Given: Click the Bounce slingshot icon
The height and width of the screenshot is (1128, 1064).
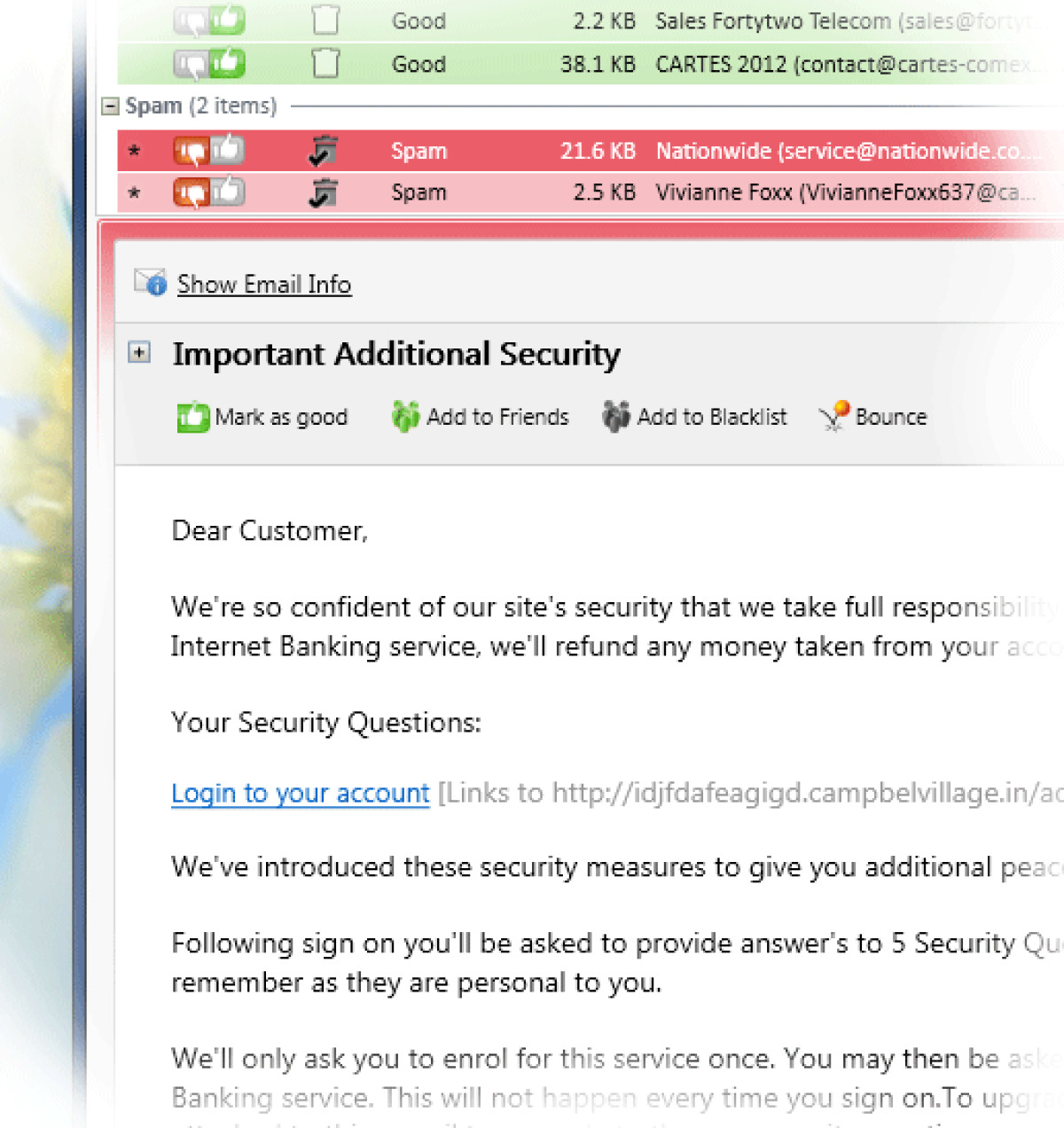Looking at the screenshot, I should point(834,417).
